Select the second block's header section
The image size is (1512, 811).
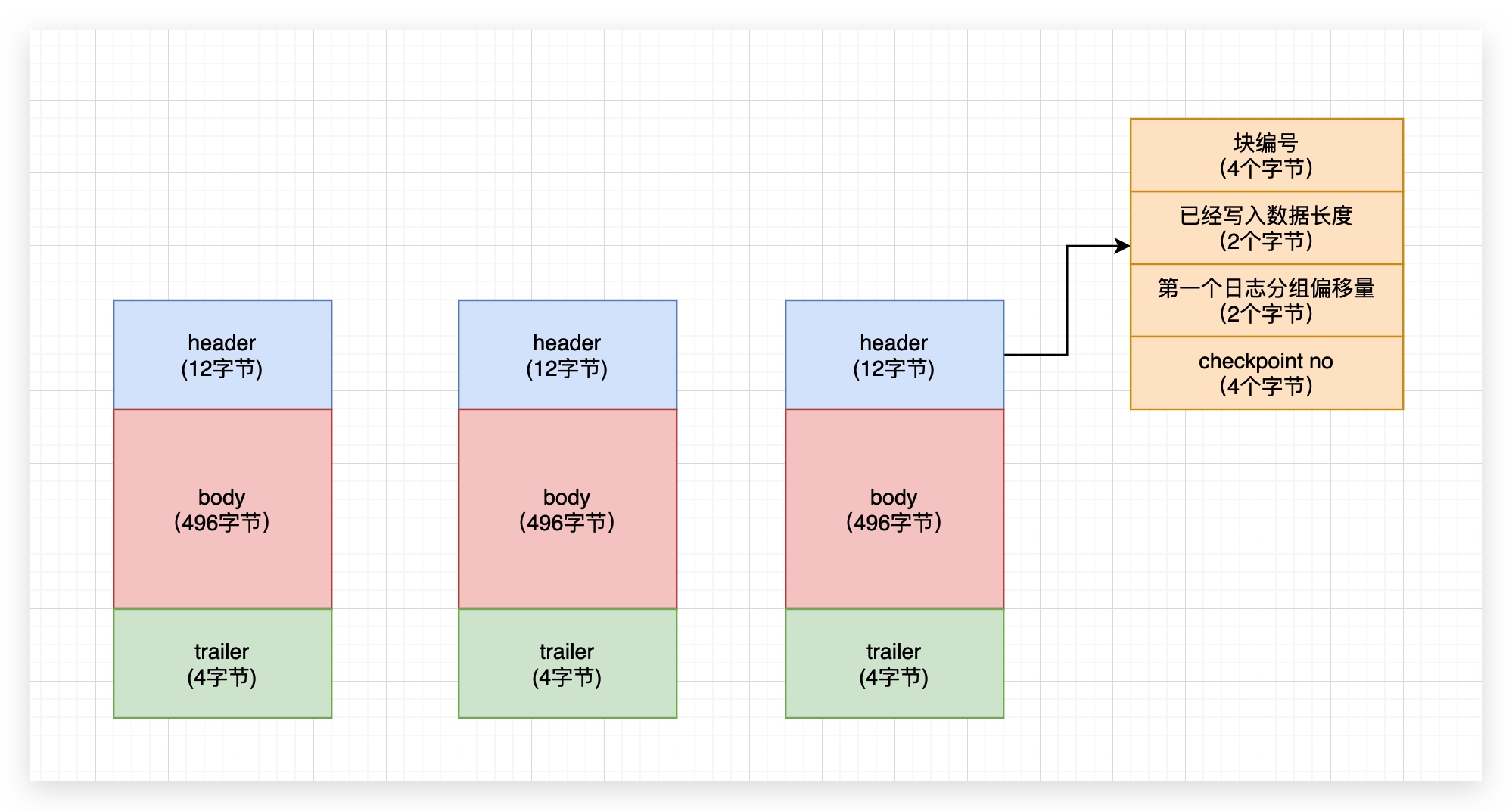point(566,354)
